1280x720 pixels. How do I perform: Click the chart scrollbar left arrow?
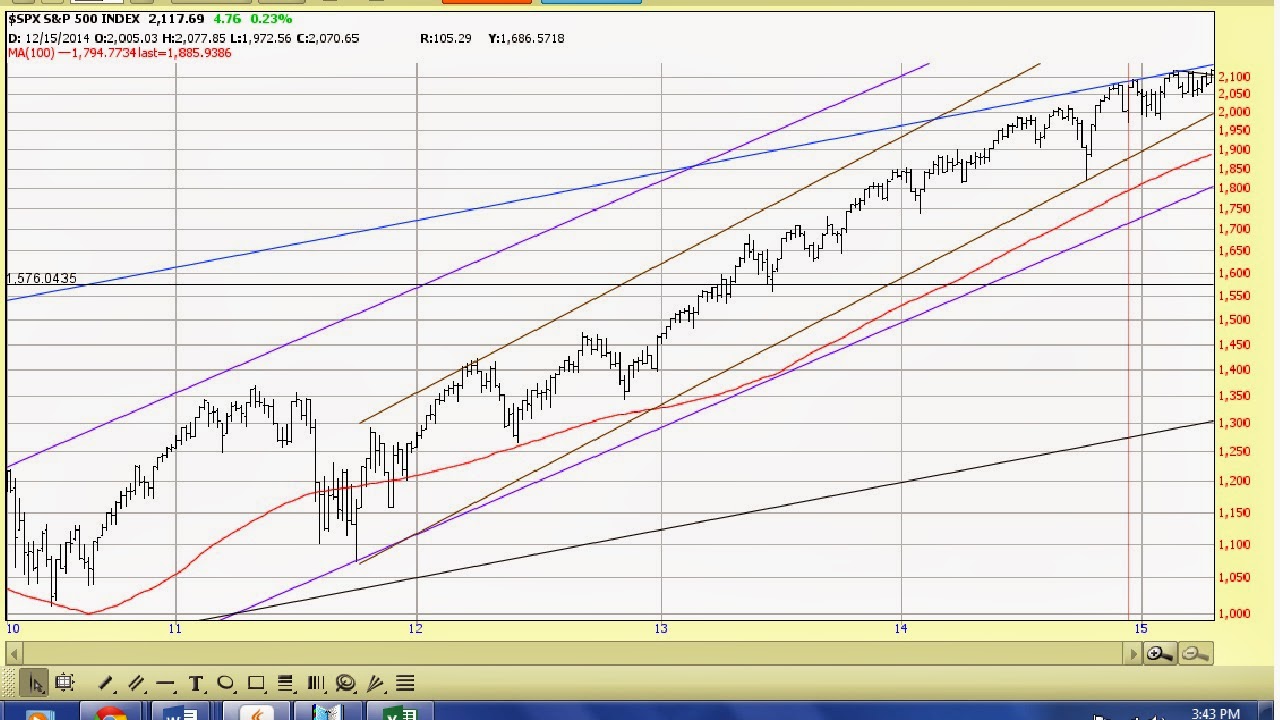(12, 654)
